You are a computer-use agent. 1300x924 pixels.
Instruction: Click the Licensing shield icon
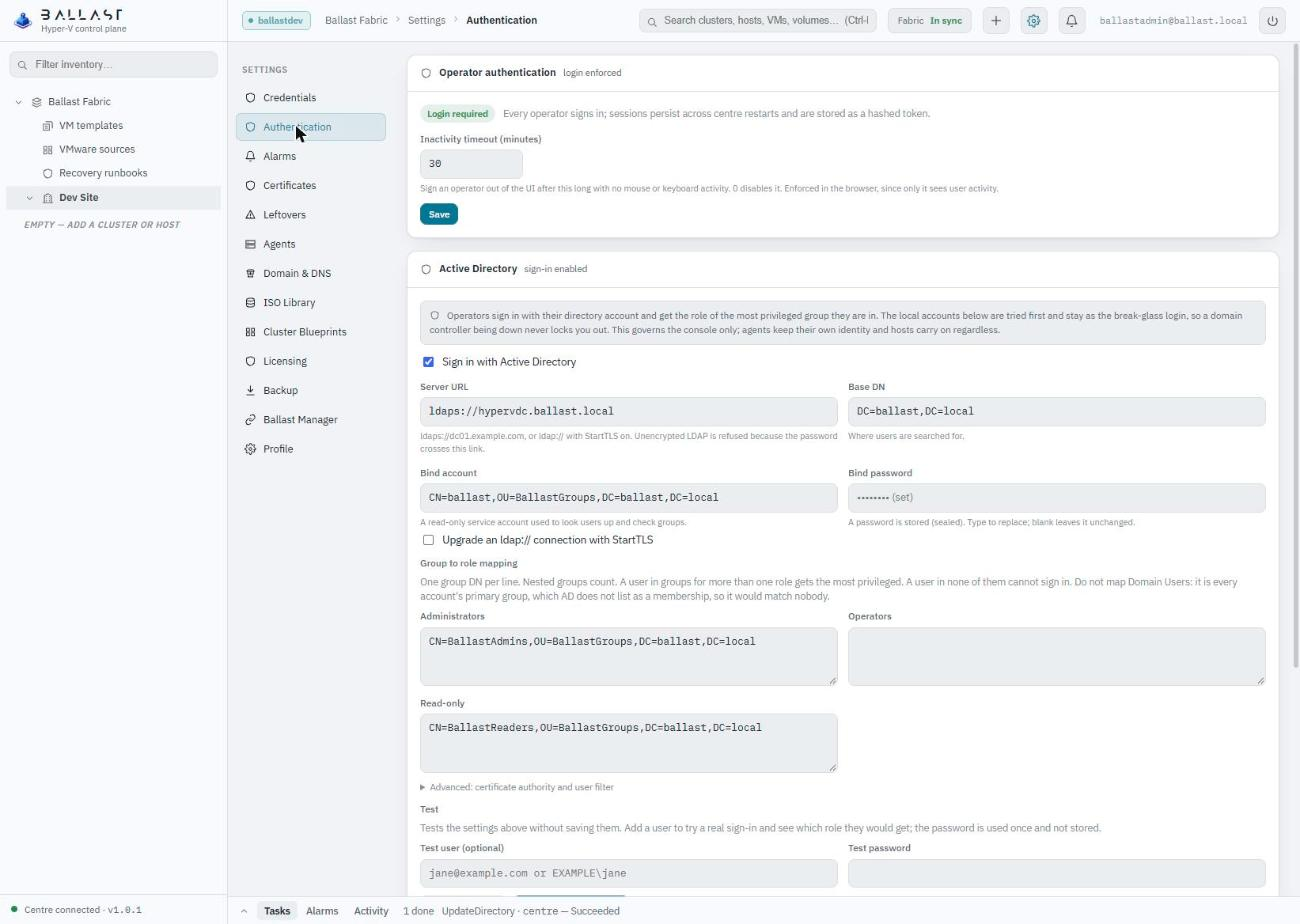click(250, 361)
